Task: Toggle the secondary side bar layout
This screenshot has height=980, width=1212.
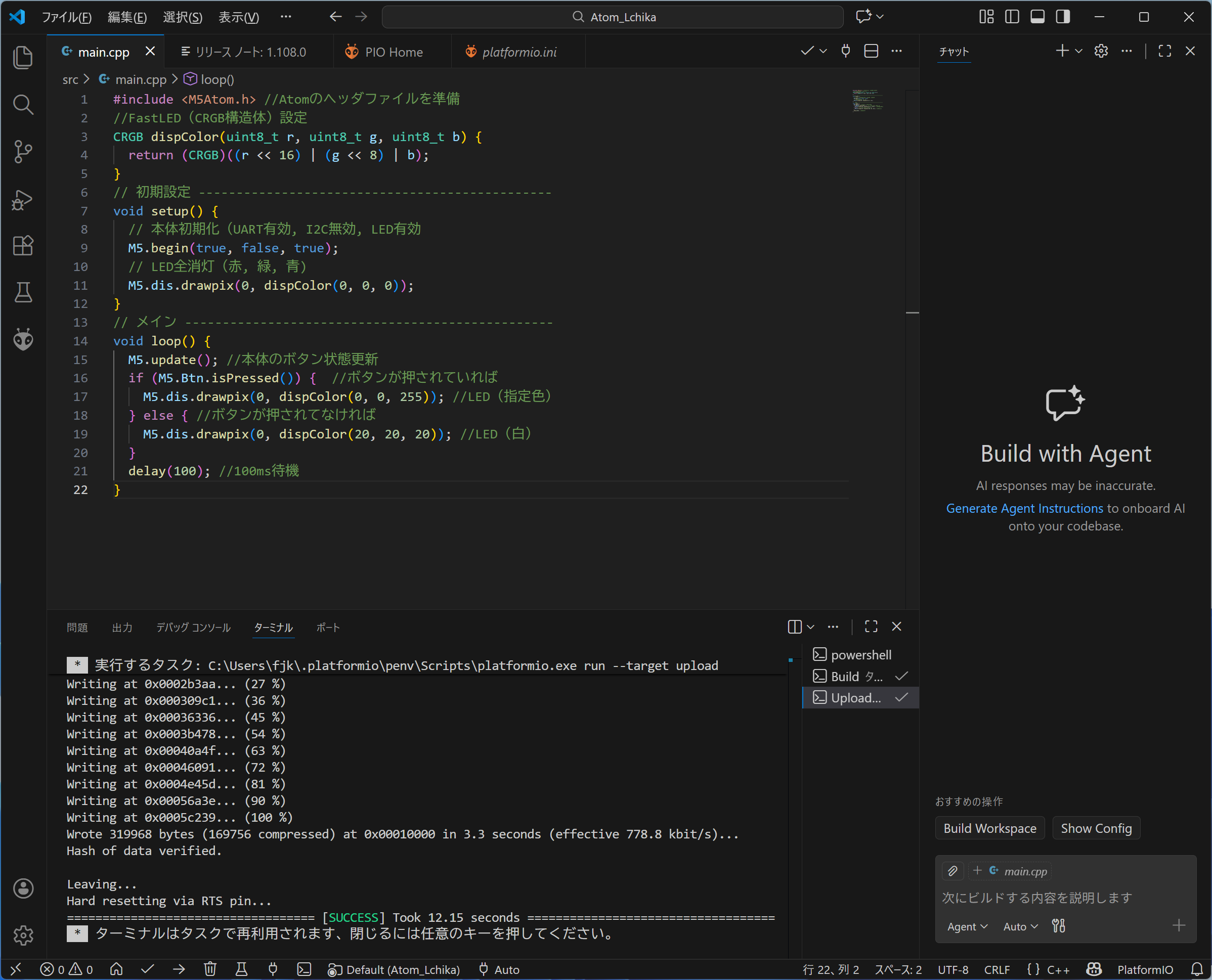Action: 1062,17
